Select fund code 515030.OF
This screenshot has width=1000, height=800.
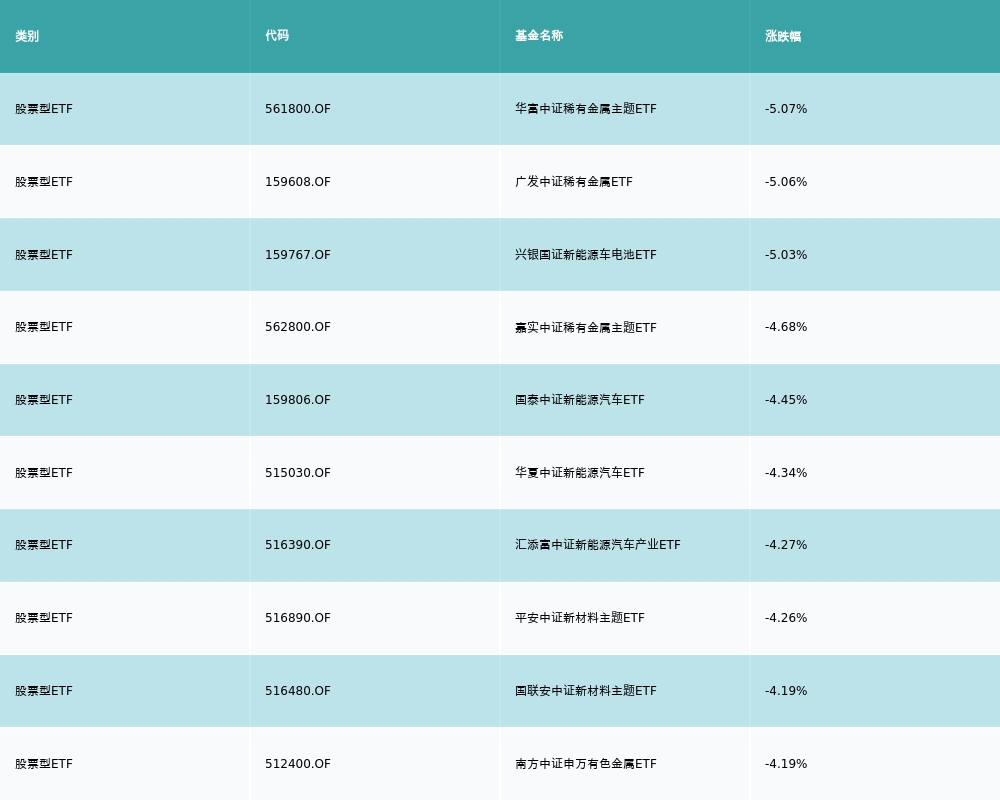click(298, 473)
